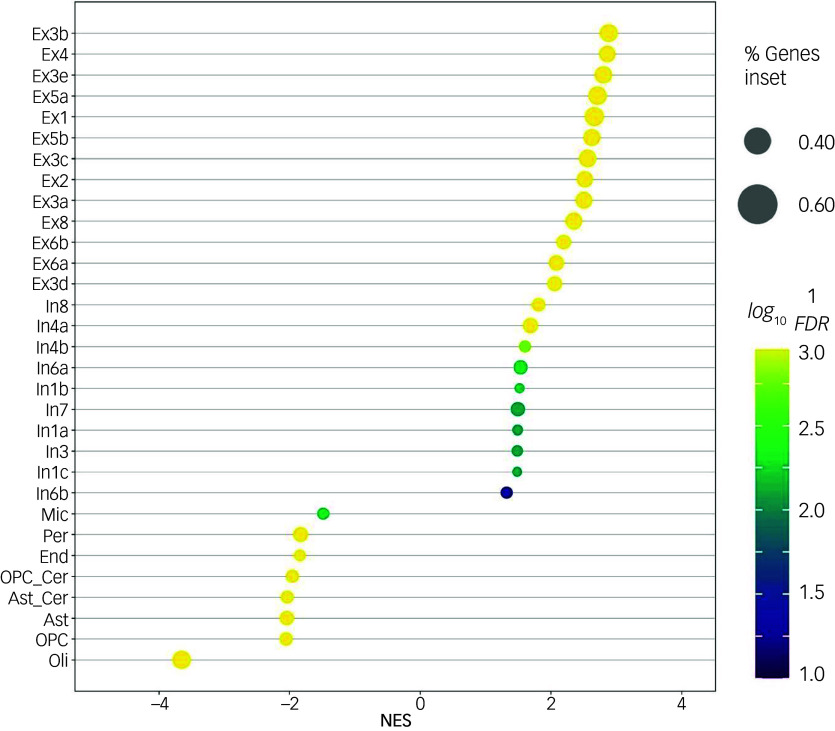This screenshot has height=731, width=835.
Task: Select the 2.5 color scale label
Action: [x=812, y=428]
